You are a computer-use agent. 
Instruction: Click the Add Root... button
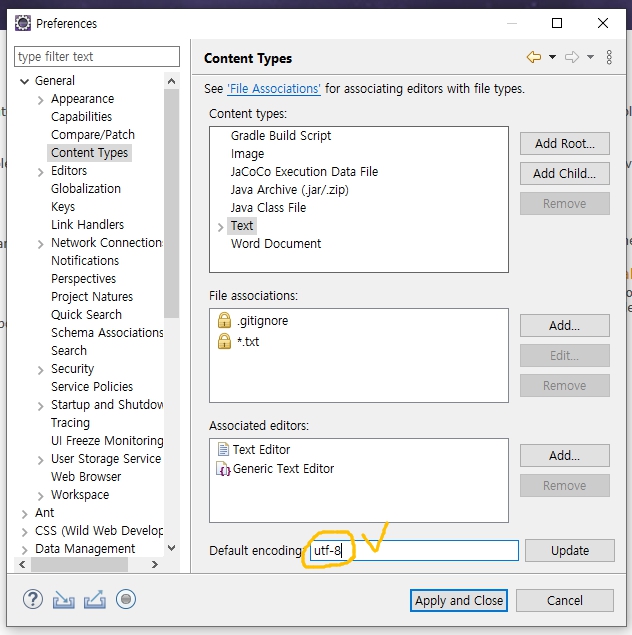pos(564,143)
